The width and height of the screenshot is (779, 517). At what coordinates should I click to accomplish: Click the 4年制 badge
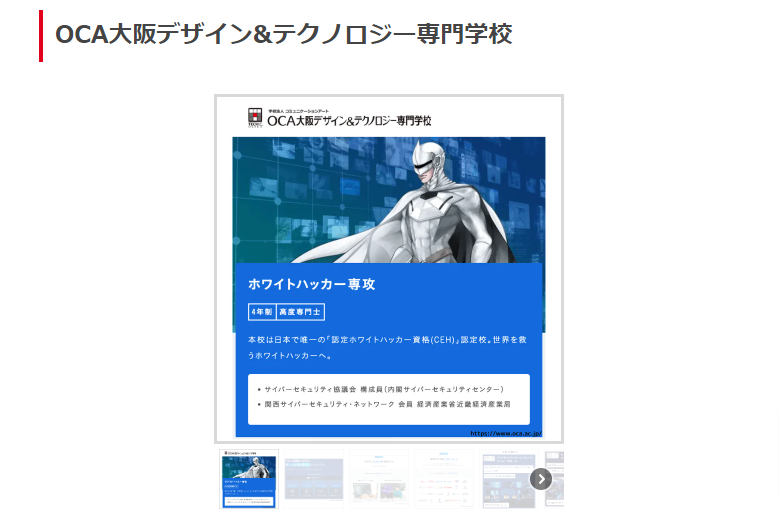click(262, 312)
